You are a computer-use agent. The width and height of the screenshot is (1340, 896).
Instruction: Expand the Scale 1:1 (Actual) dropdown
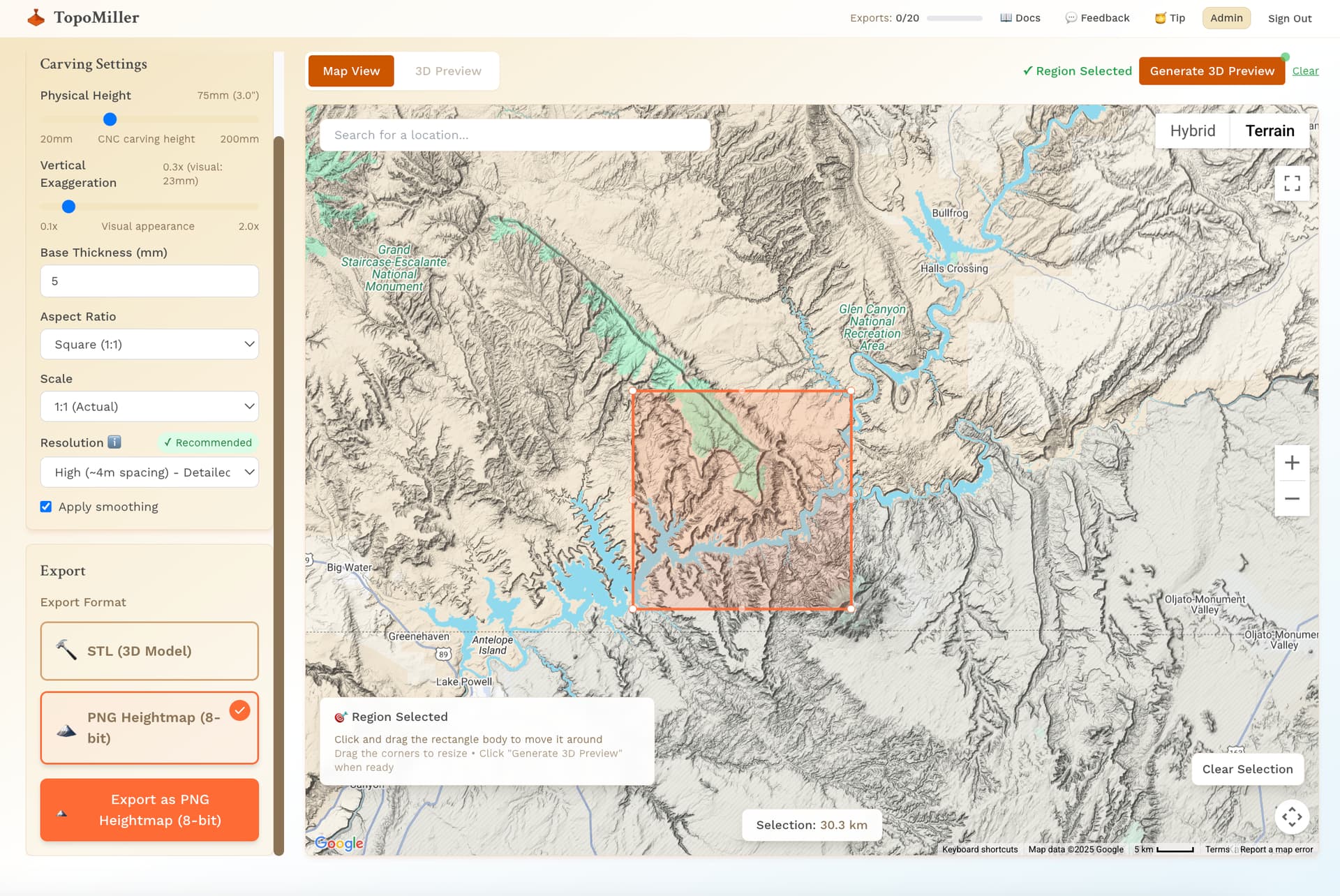(x=149, y=406)
